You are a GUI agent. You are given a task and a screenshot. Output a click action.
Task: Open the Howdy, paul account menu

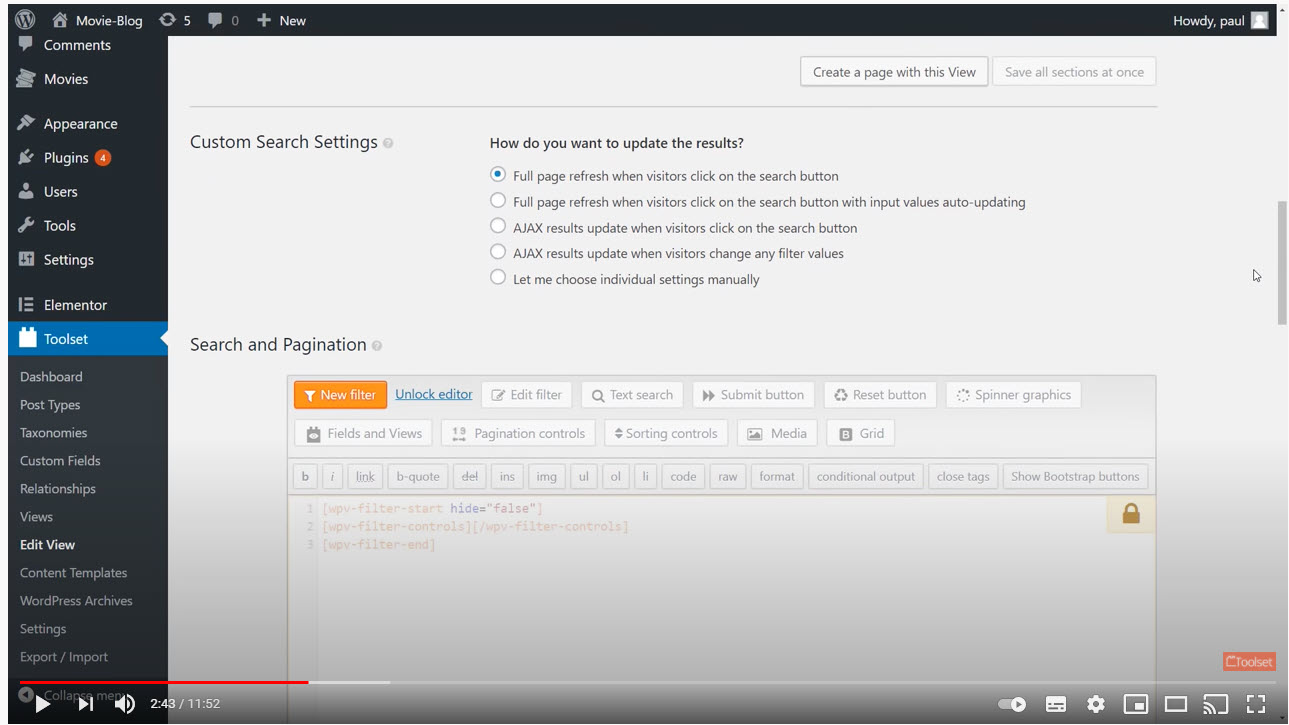(x=1219, y=20)
